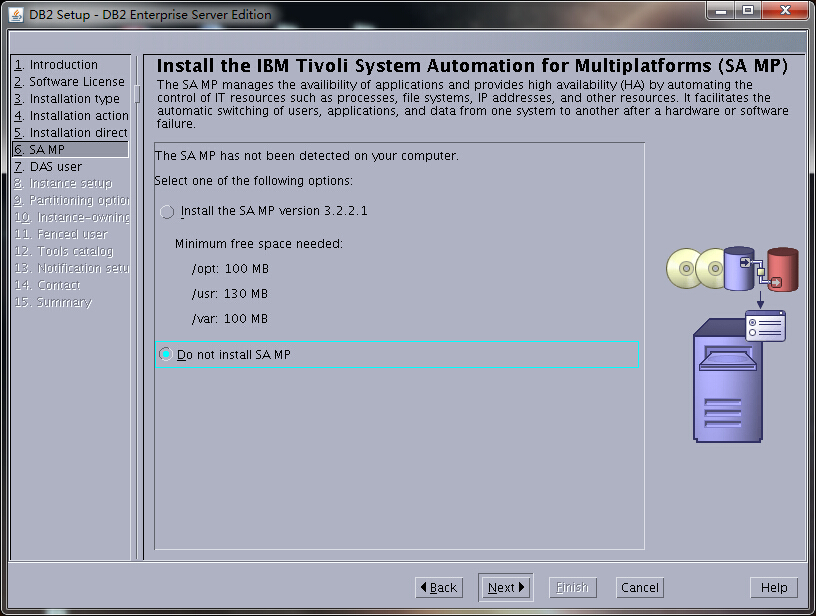Open step 4 Installation action
The image size is (816, 616).
pyautogui.click(x=71, y=116)
